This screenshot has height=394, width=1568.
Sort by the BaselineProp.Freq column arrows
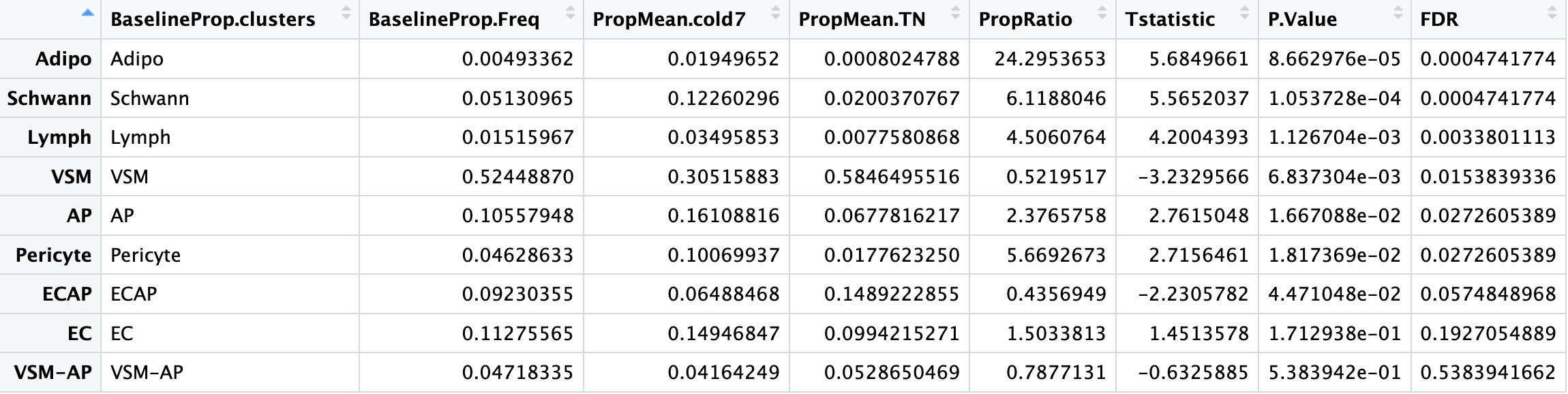point(571,12)
